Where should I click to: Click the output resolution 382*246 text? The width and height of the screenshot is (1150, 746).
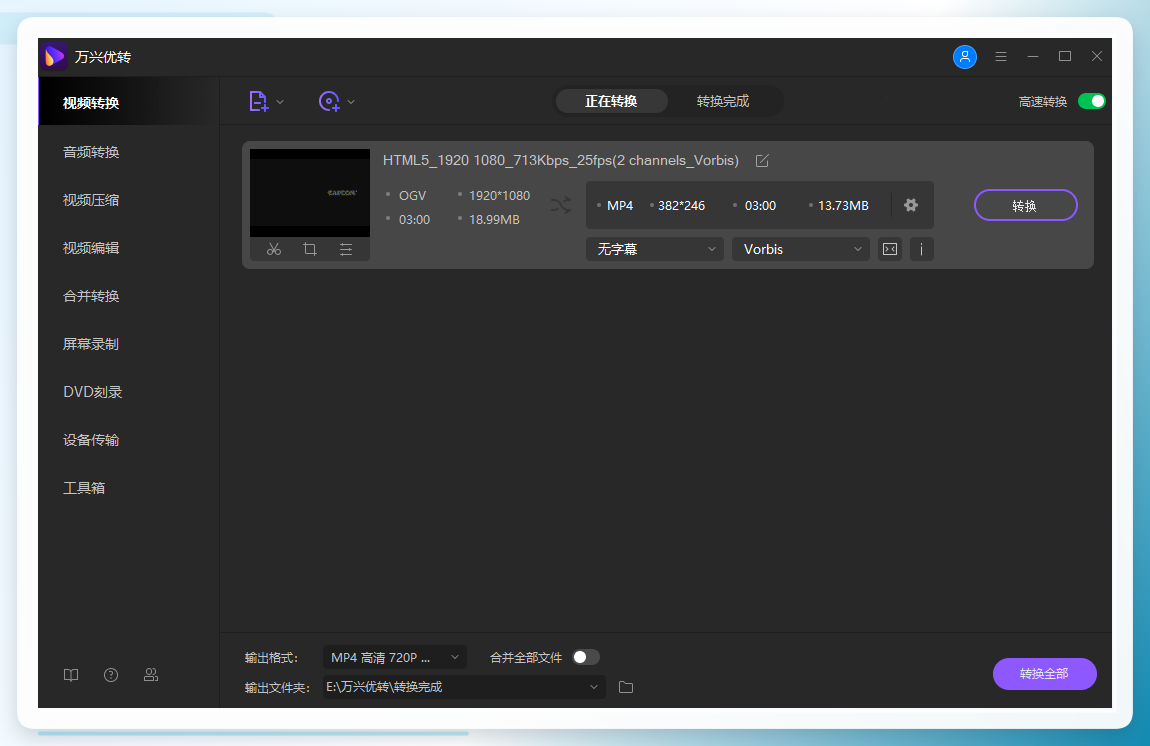(x=681, y=206)
